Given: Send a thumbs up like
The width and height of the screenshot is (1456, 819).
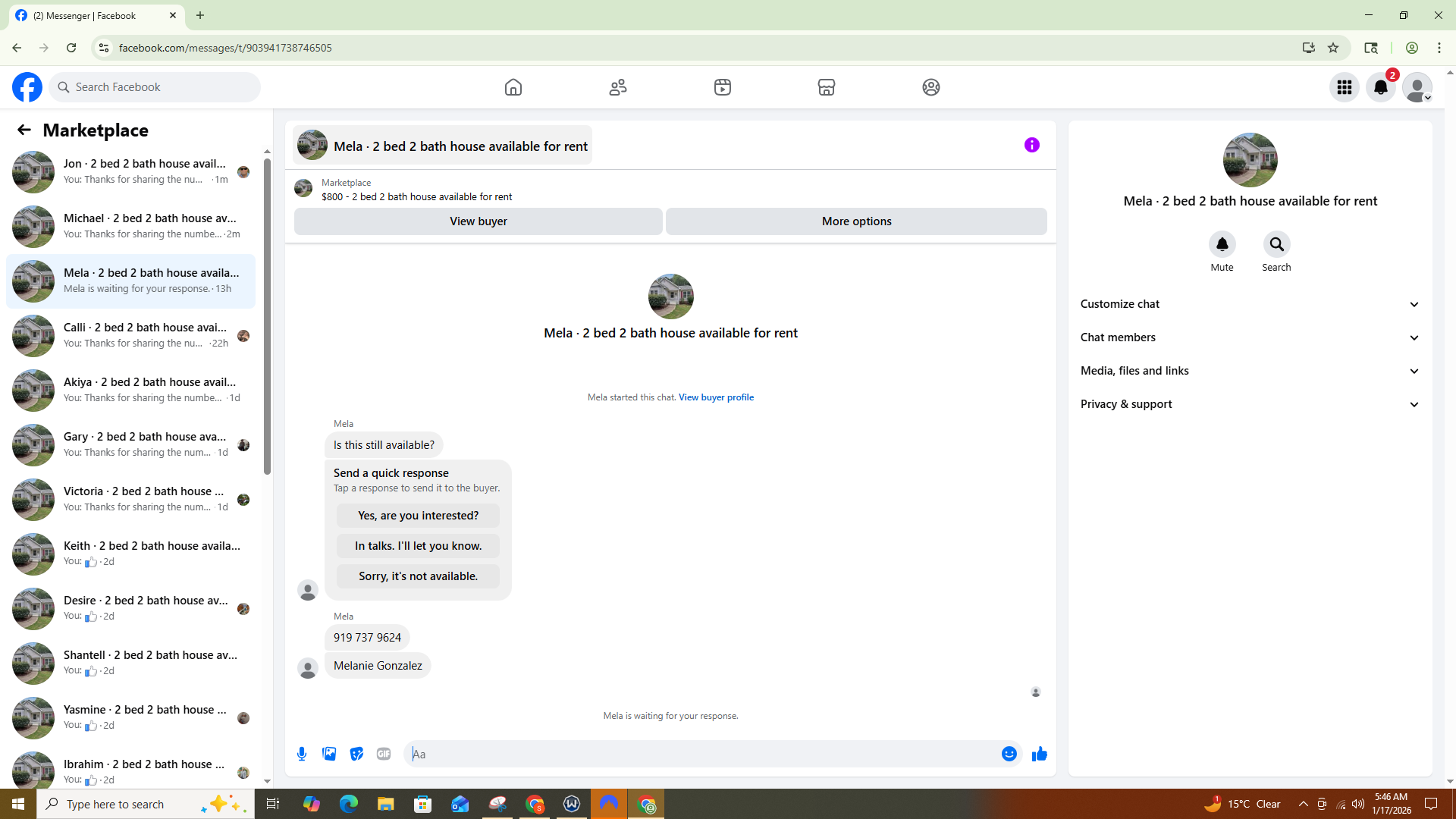Looking at the screenshot, I should coord(1039,754).
